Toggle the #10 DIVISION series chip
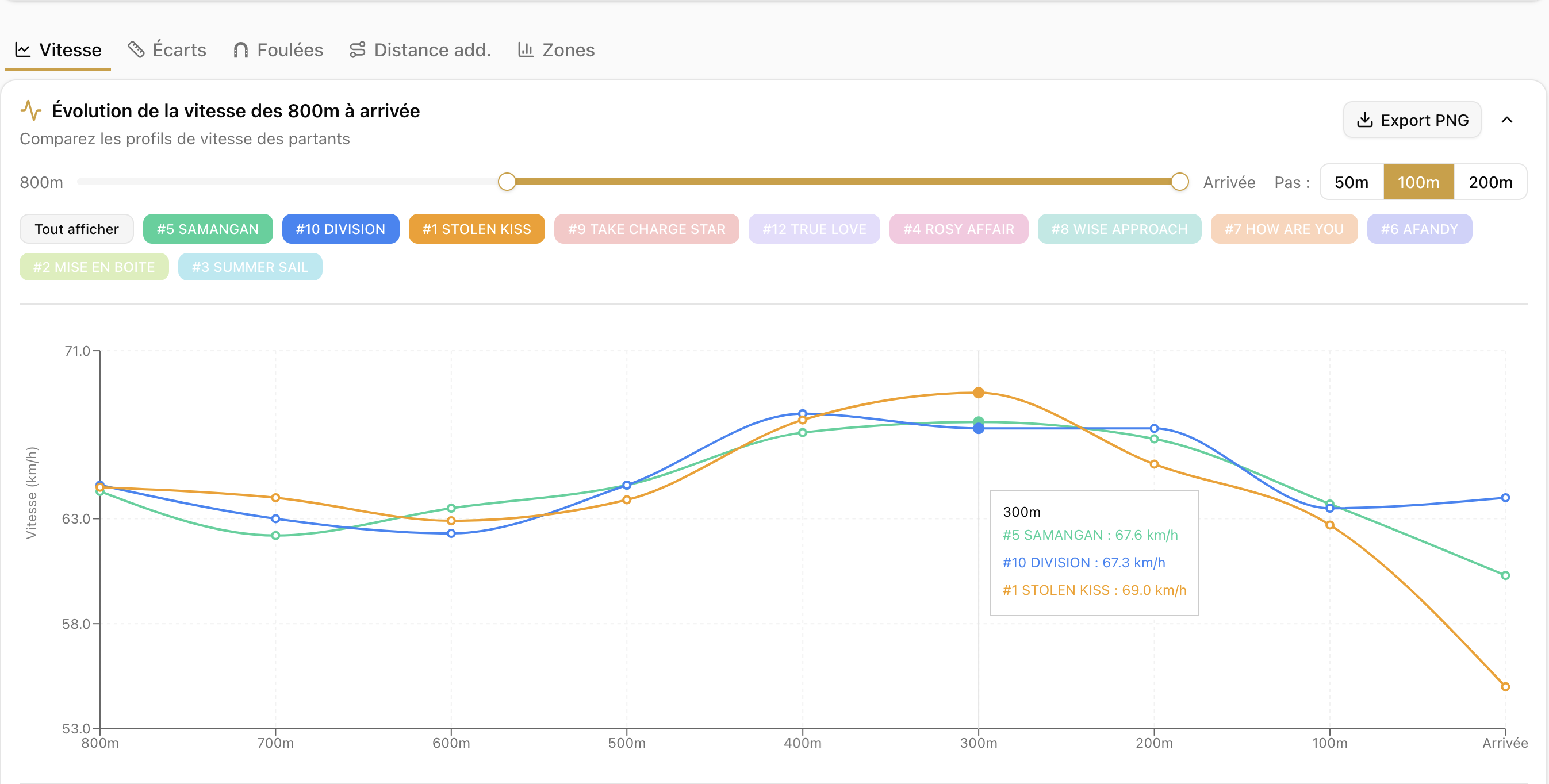 [340, 229]
